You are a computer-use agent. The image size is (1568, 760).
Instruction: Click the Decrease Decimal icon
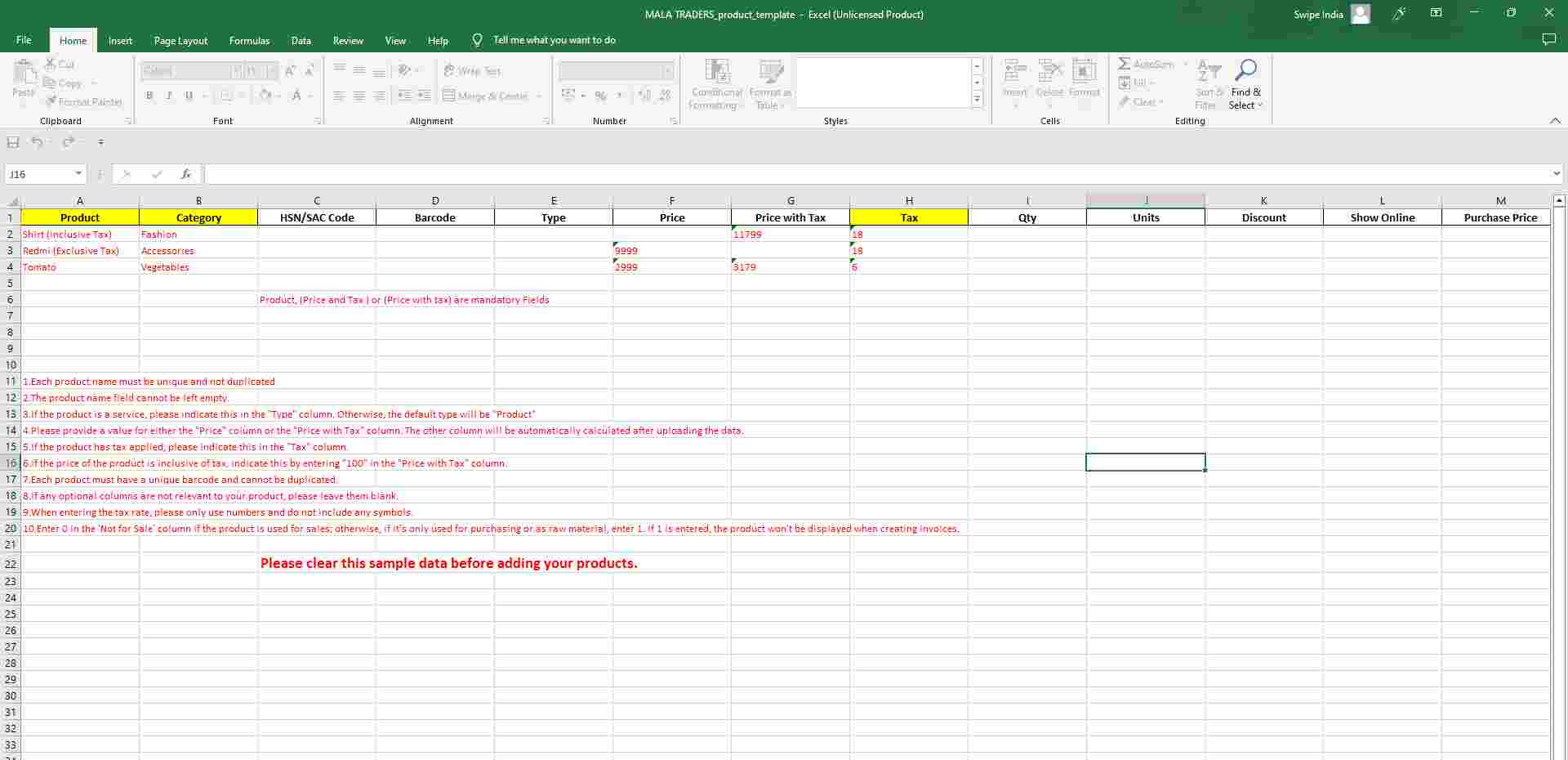click(665, 96)
